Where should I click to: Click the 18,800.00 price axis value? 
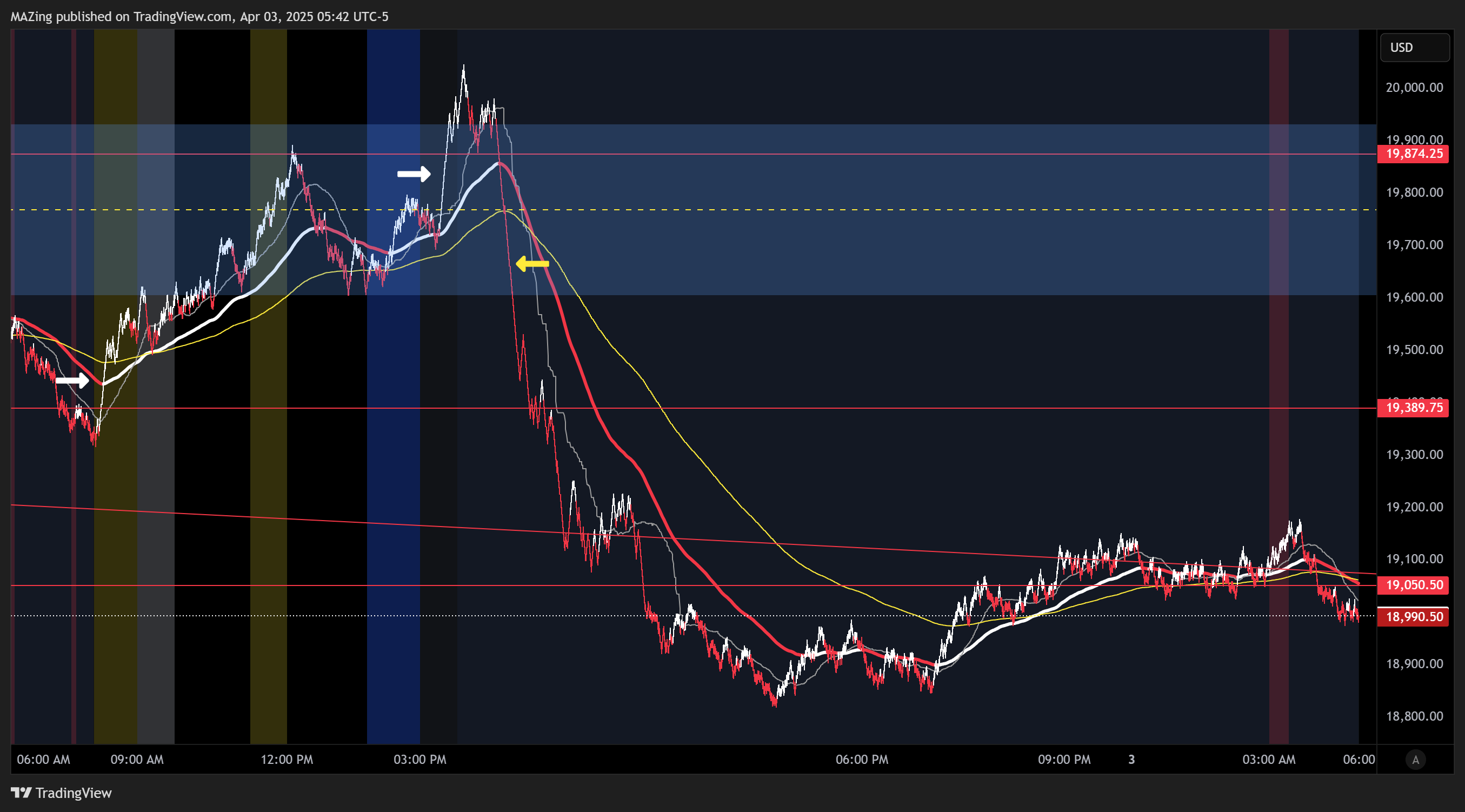(1414, 716)
